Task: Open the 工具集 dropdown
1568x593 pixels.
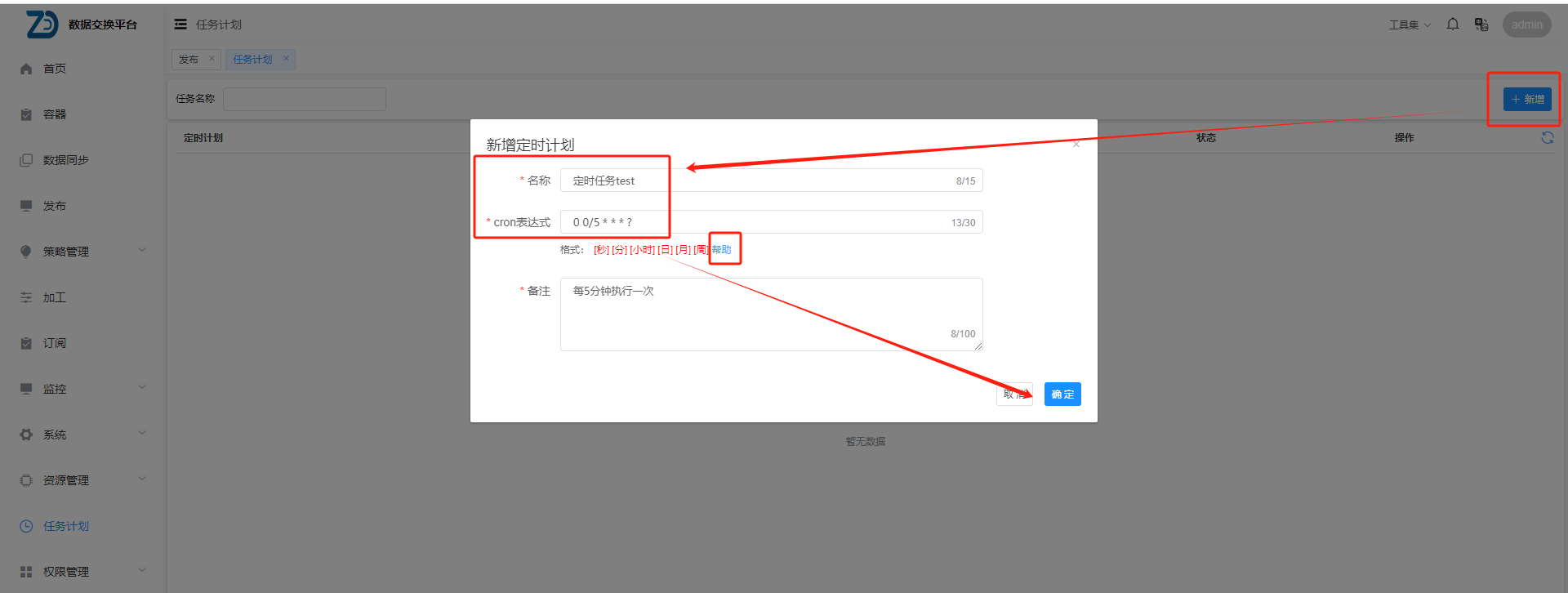Action: click(1410, 25)
